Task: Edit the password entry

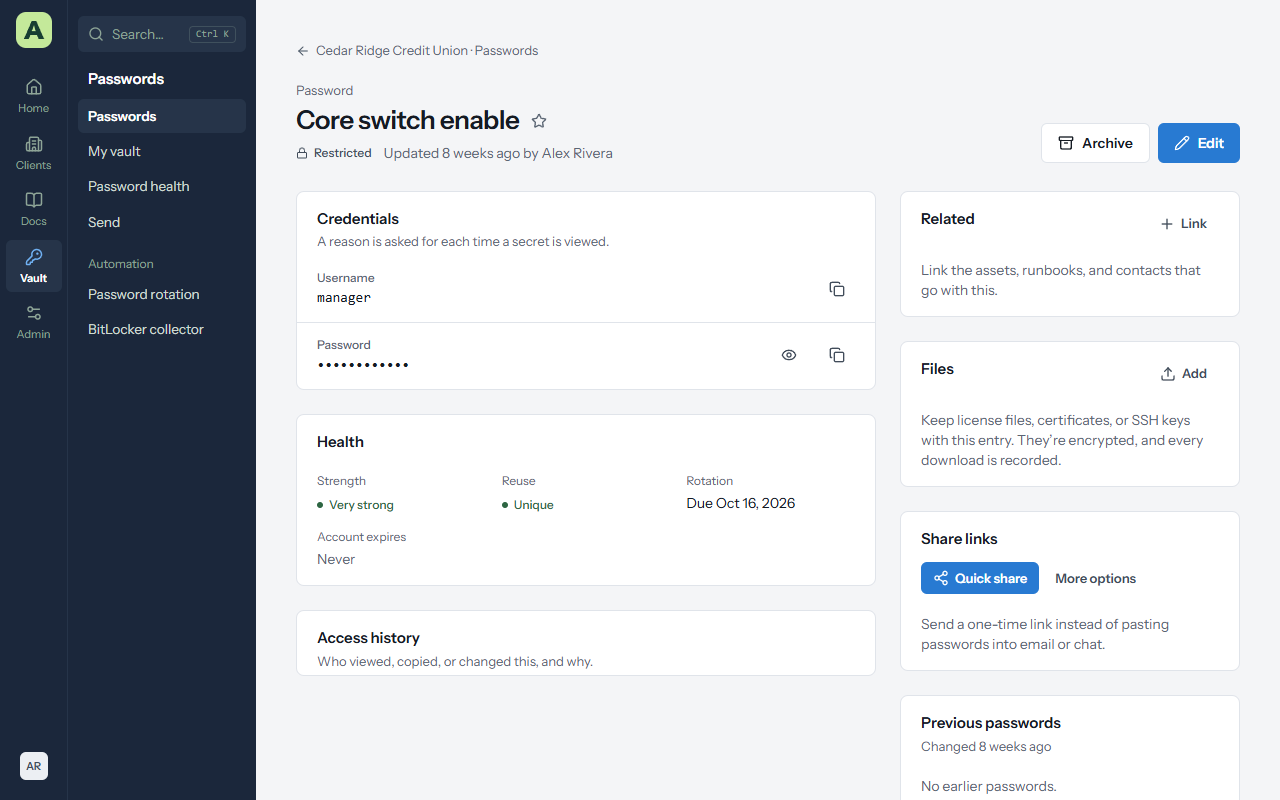Action: pyautogui.click(x=1199, y=143)
